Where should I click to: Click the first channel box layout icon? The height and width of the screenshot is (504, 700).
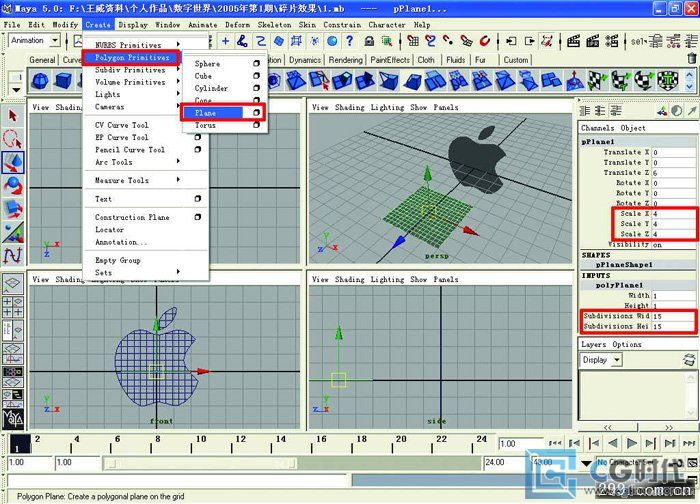pos(584,111)
